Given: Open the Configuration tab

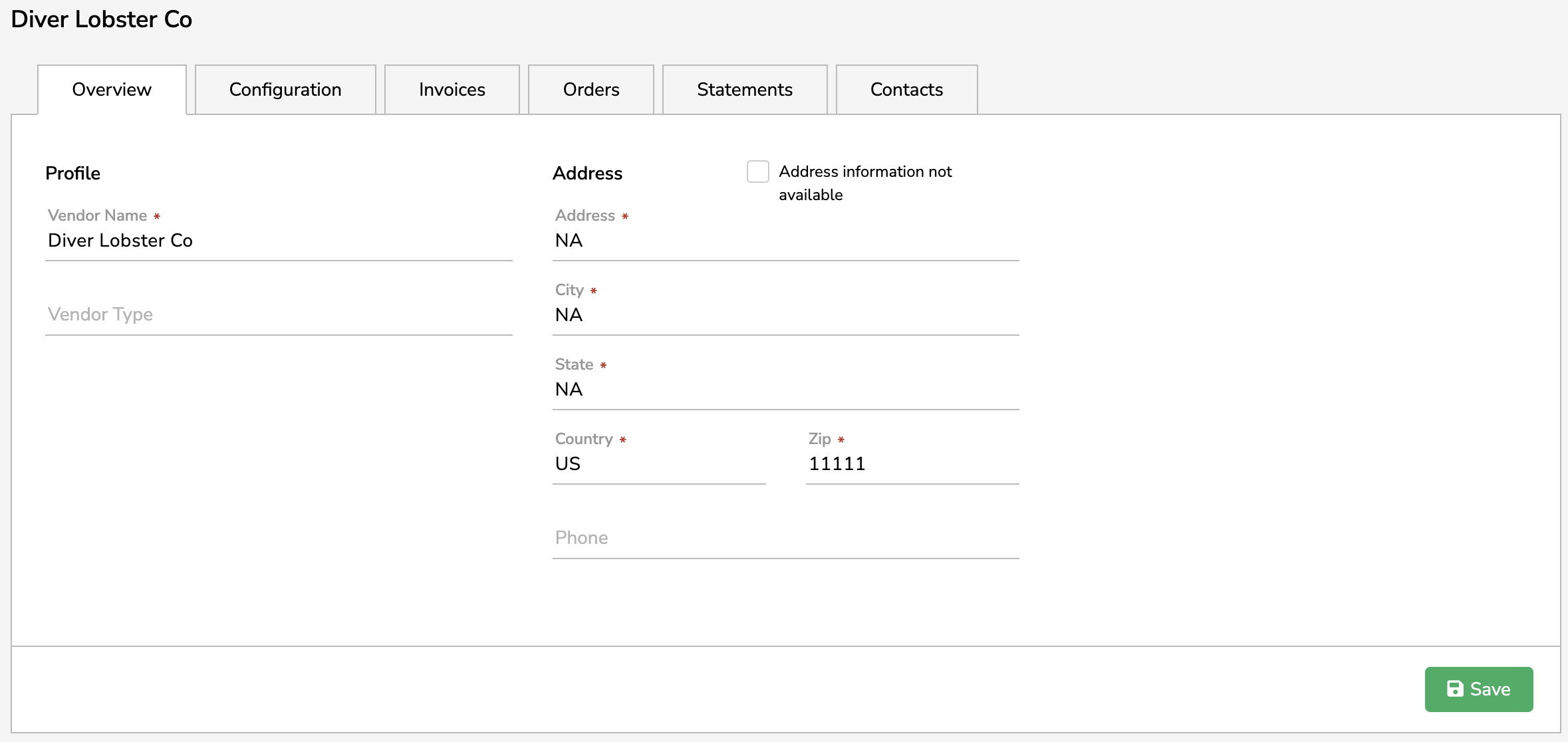Looking at the screenshot, I should click(285, 90).
